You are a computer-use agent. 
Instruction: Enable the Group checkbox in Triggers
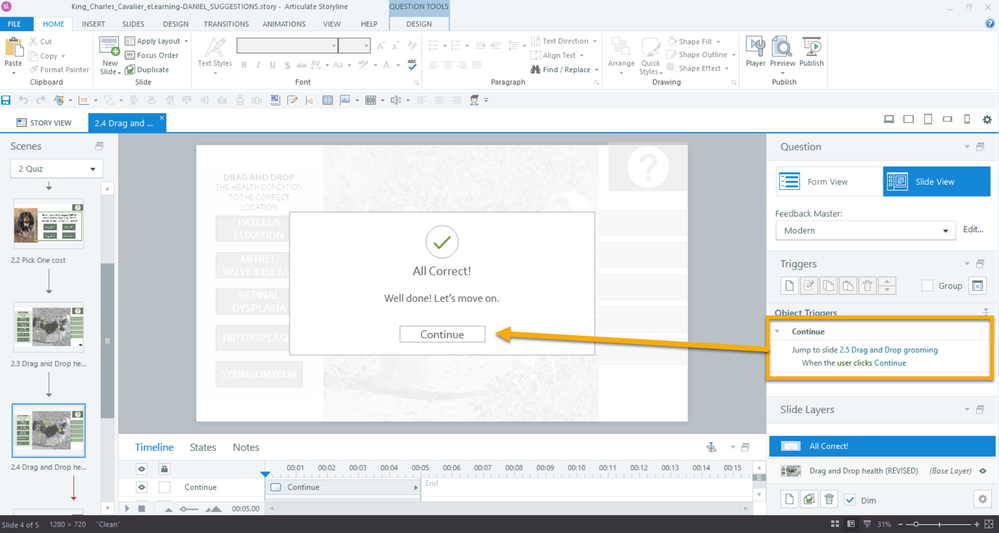point(928,286)
